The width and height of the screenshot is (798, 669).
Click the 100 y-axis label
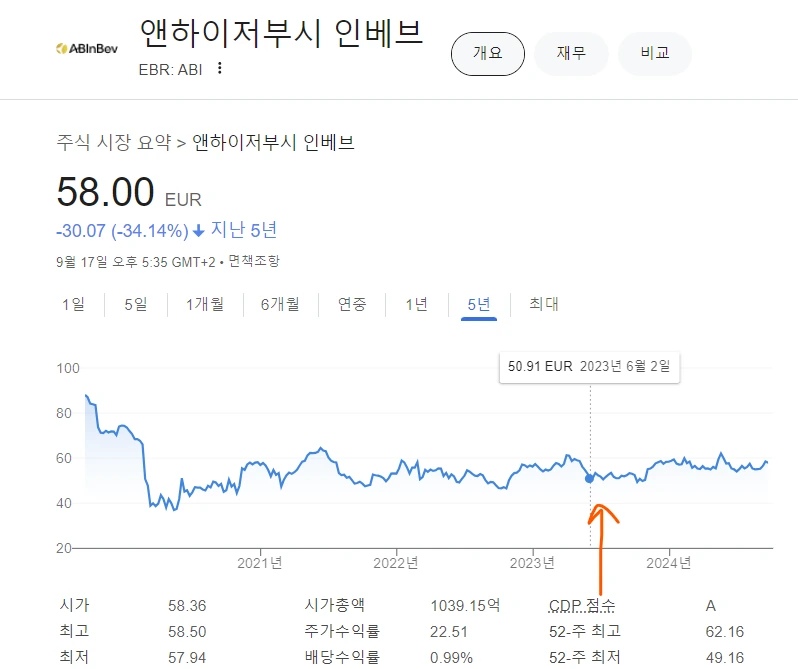pyautogui.click(x=68, y=368)
